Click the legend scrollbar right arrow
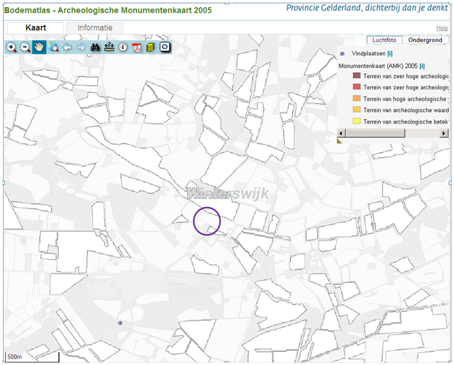Viewport: 454px width, 365px height. point(443,133)
